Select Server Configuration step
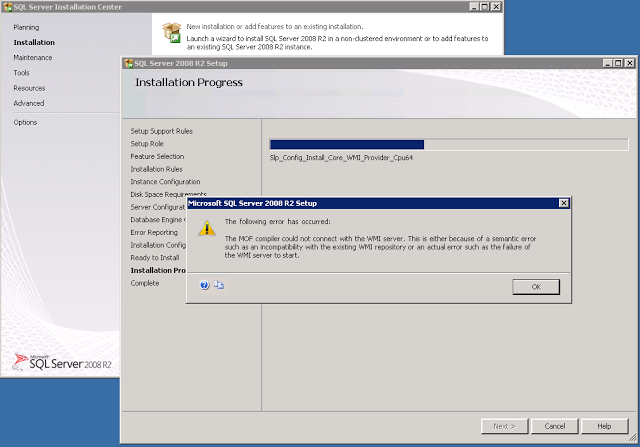Viewport: 640px width, 447px height. click(158, 207)
